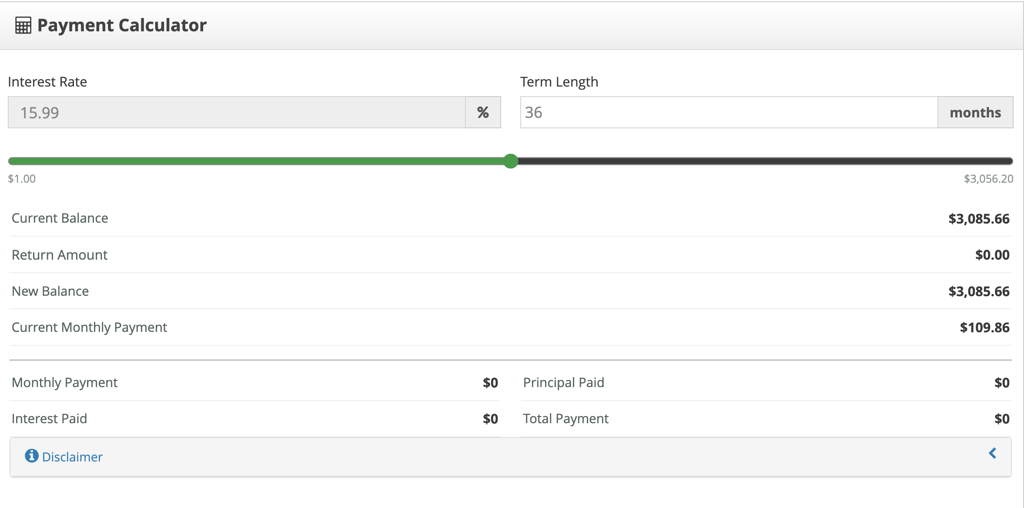Screen dimensions: 1024x508
Task: Click the Payment Calculator heading text
Action: click(x=121, y=25)
